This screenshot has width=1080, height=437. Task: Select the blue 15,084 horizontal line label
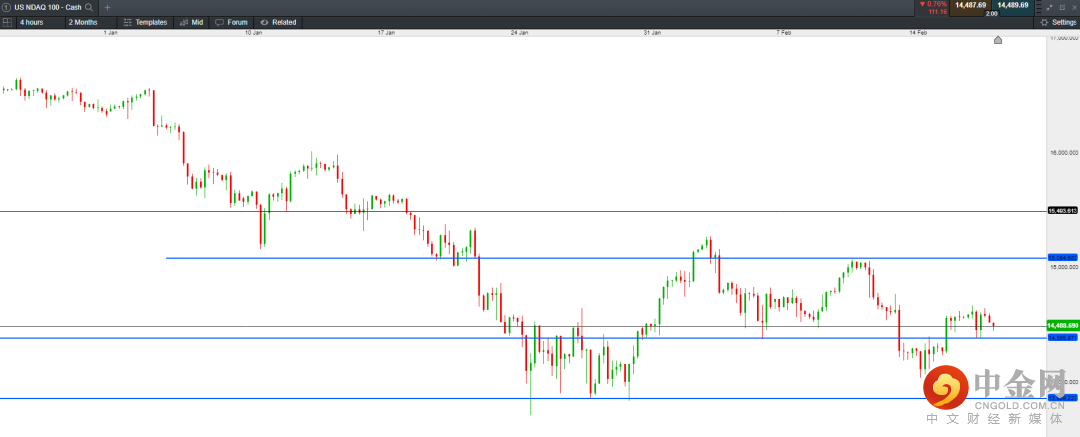pos(1061,258)
